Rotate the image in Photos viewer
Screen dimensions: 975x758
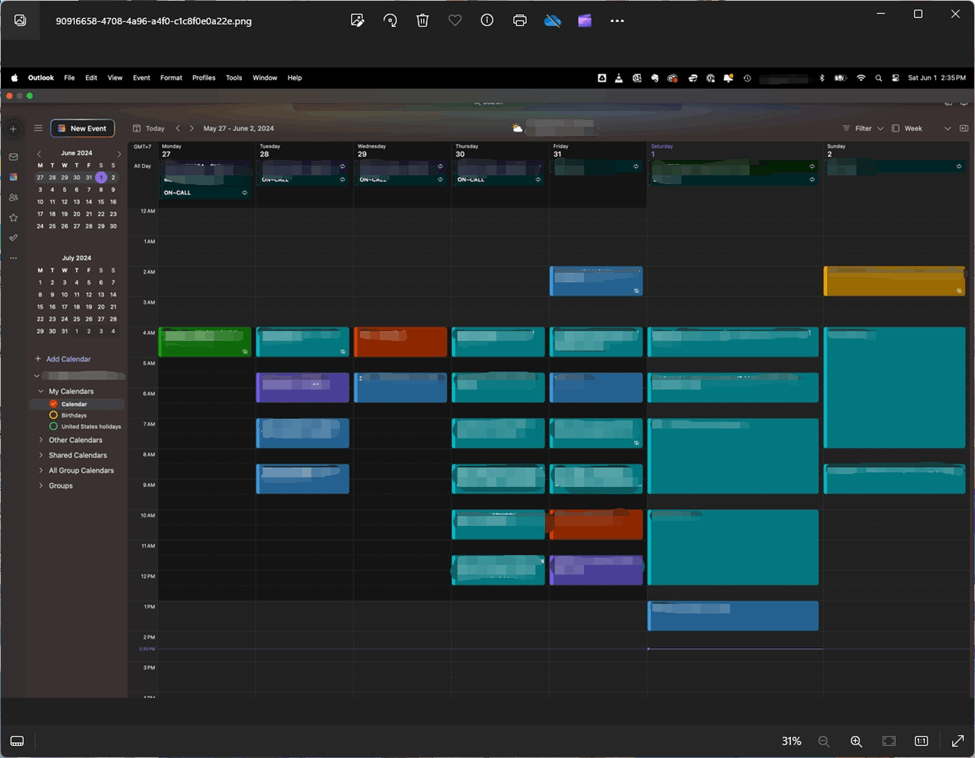pos(390,21)
